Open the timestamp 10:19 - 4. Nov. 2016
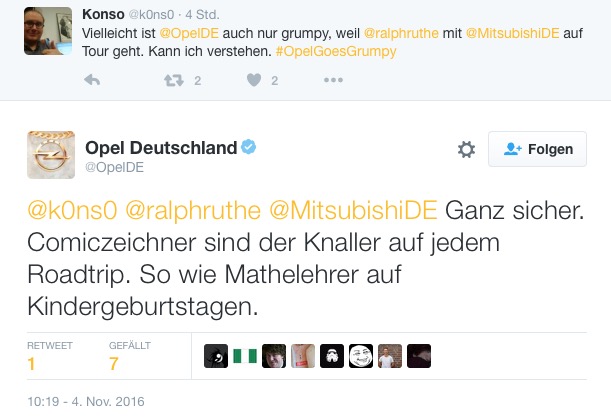This screenshot has width=611, height=418. (86, 401)
